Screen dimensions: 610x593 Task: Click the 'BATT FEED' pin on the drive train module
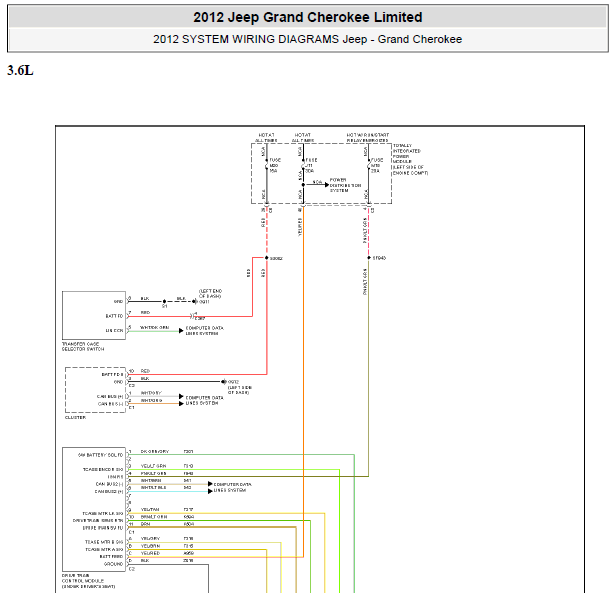111,556
